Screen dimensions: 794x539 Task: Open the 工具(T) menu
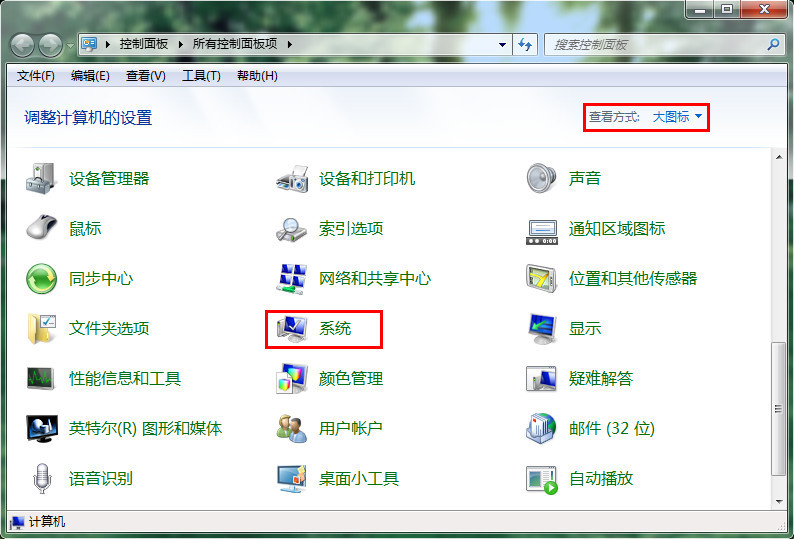click(201, 76)
